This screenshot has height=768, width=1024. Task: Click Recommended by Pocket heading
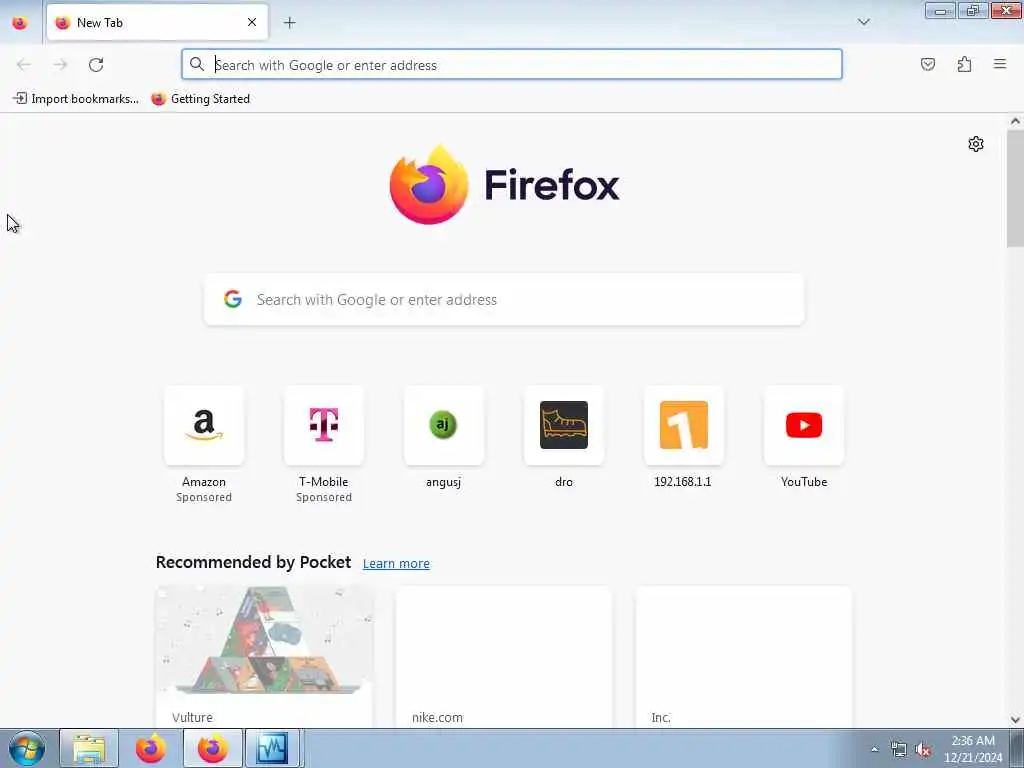coord(253,562)
